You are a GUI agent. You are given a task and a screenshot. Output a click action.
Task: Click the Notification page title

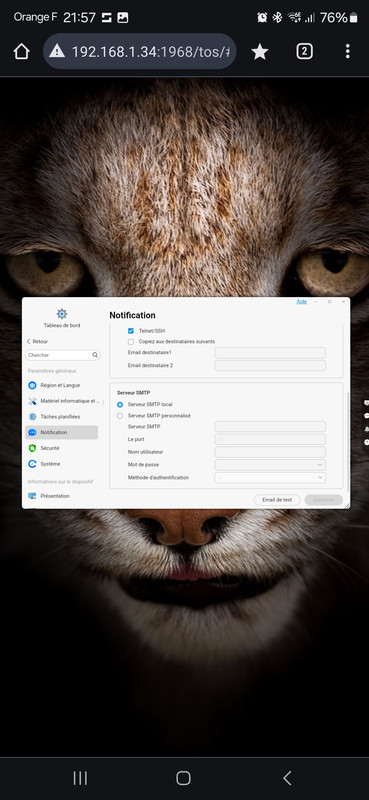click(x=132, y=315)
